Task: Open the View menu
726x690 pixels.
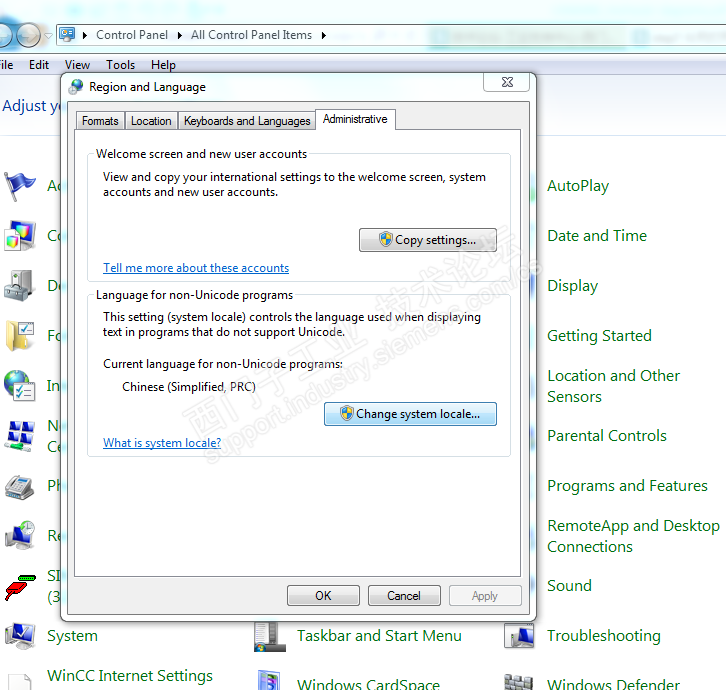Action: pos(77,65)
